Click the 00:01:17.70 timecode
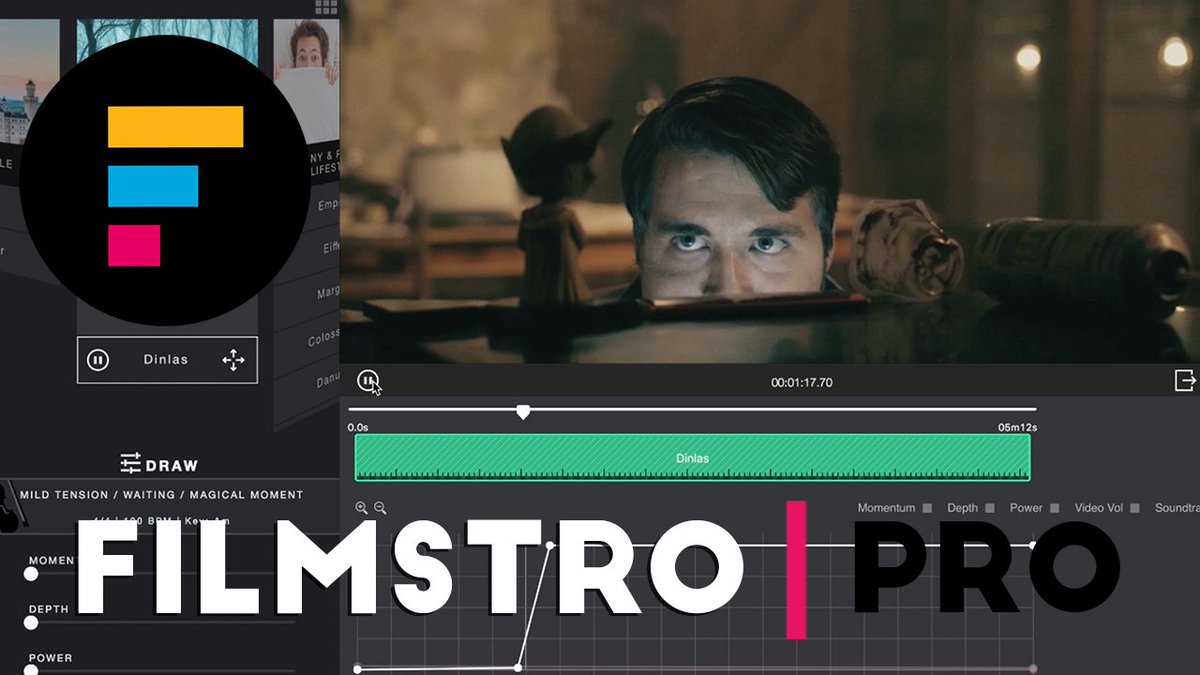Image resolution: width=1200 pixels, height=675 pixels. coord(802,382)
